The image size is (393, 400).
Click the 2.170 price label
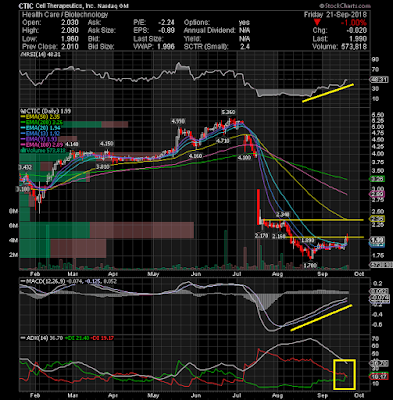click(261, 236)
